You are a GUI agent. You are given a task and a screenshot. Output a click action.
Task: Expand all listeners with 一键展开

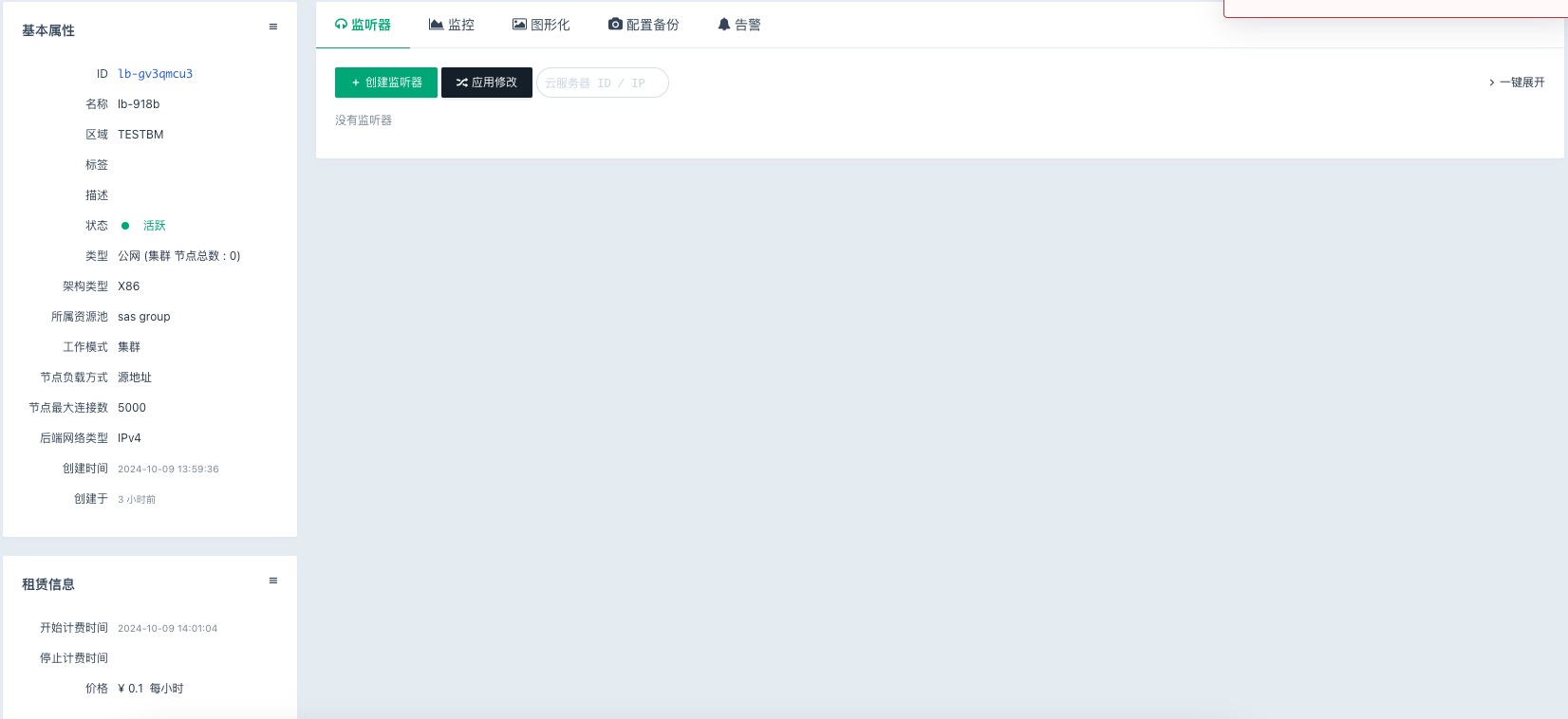point(1517,83)
